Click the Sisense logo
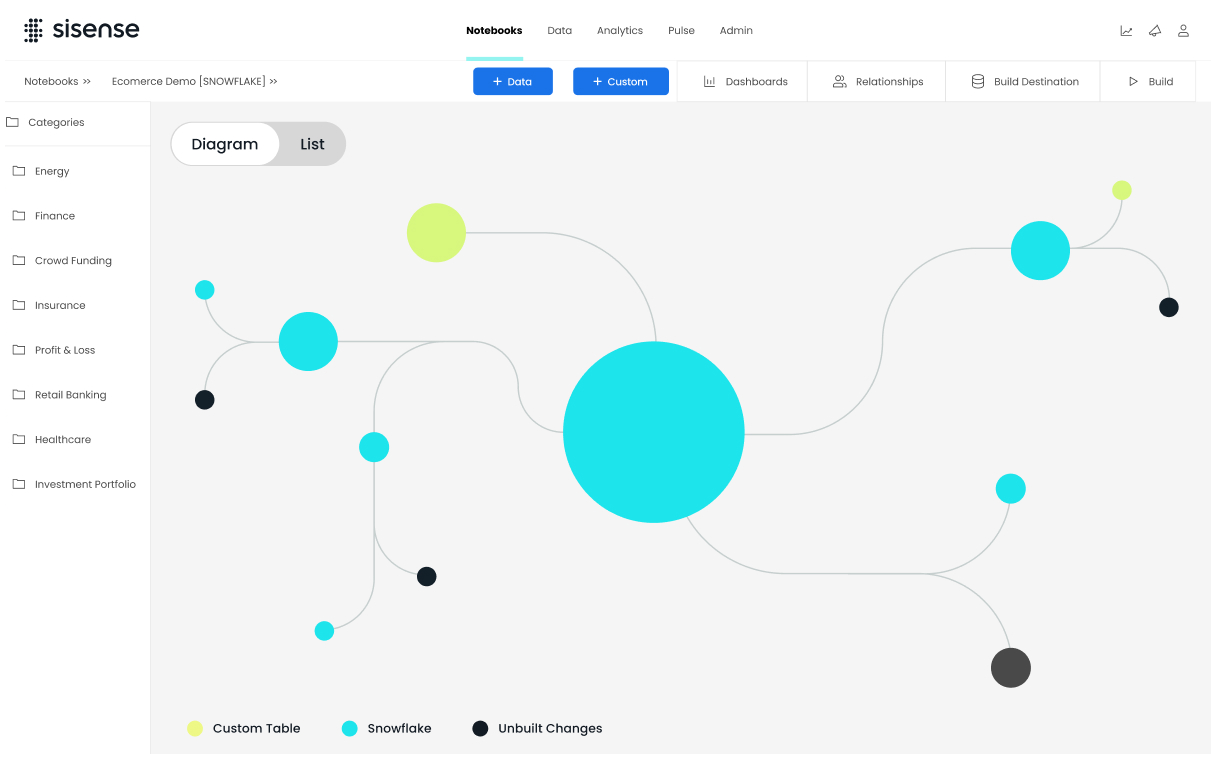1220x769 pixels. 82,30
